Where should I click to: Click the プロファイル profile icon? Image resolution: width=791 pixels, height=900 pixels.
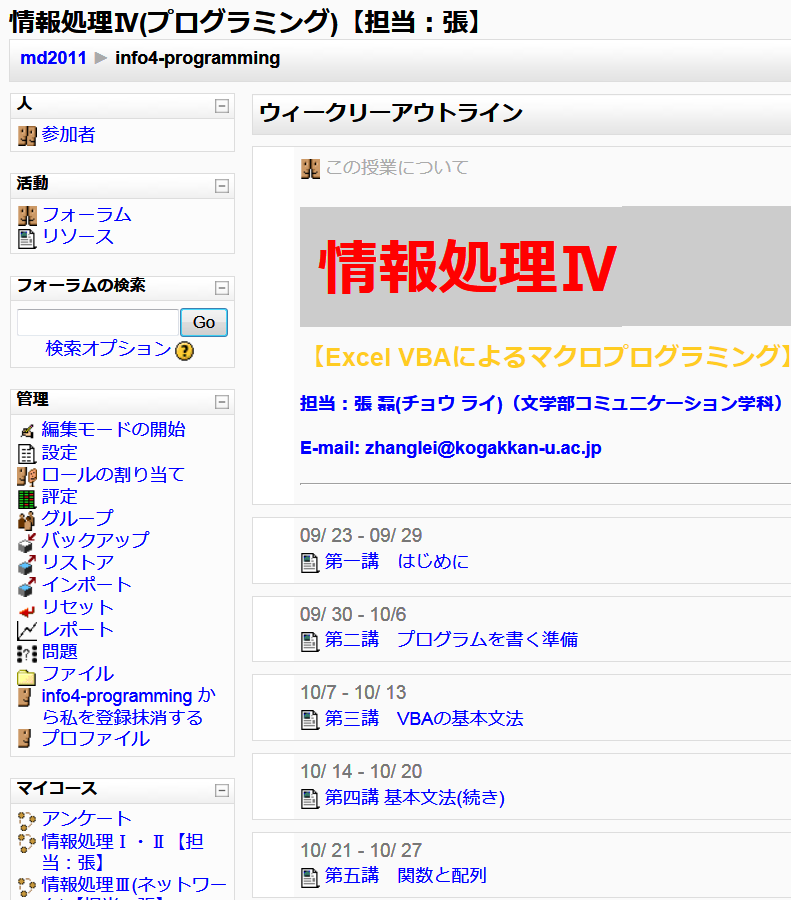point(24,739)
